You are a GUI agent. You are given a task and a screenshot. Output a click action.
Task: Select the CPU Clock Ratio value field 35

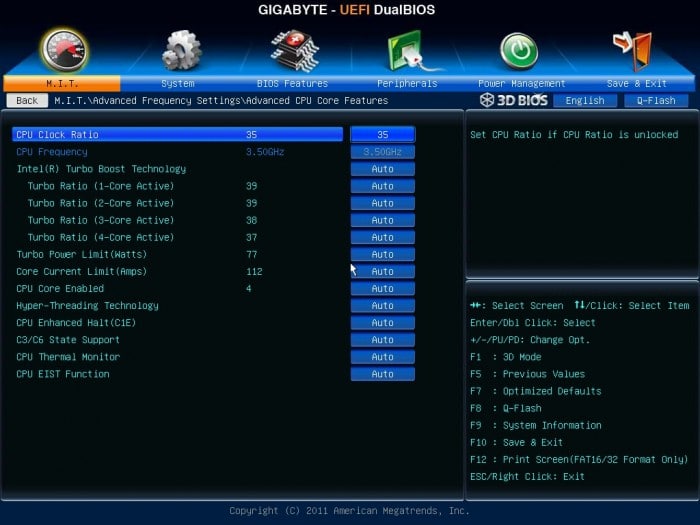(x=383, y=134)
